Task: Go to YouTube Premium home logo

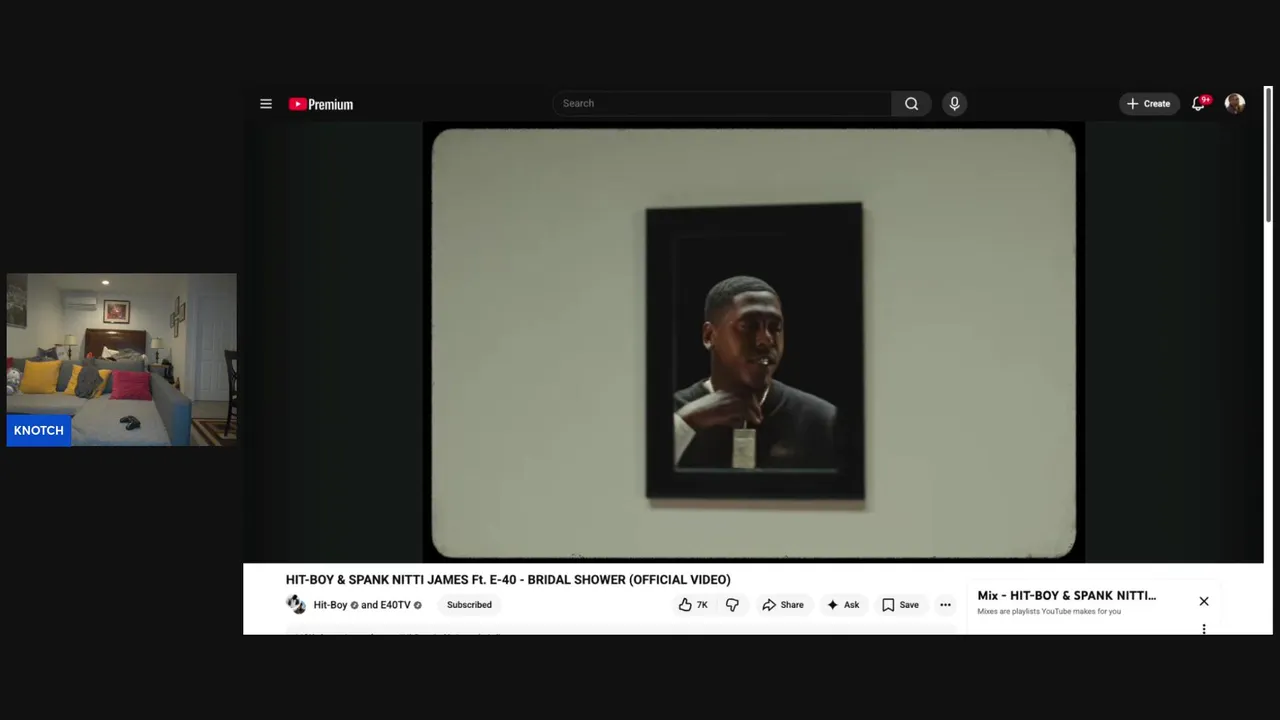Action: tap(321, 104)
